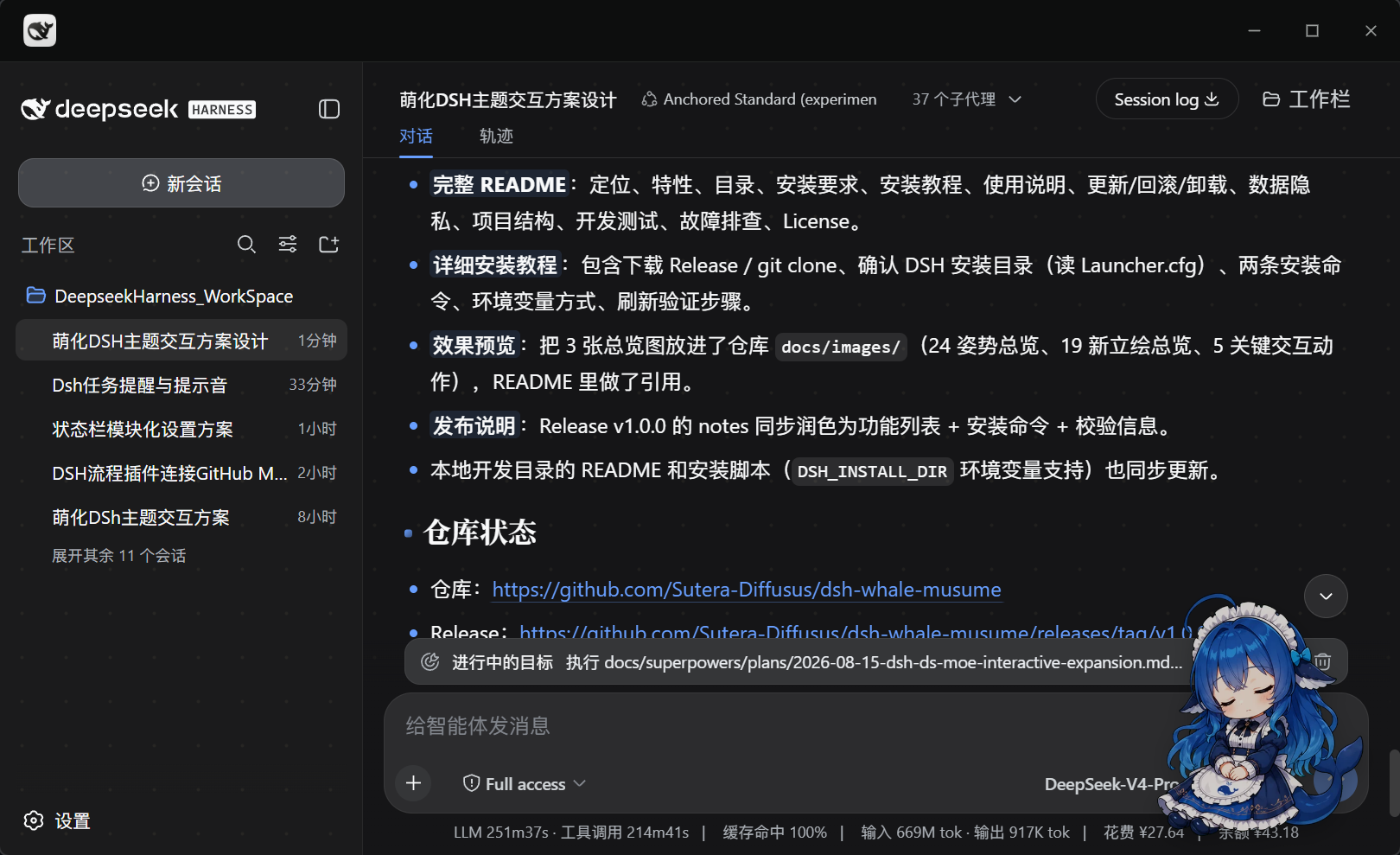Click the 工作区 section label
Image resolution: width=1400 pixels, height=855 pixels.
48,246
